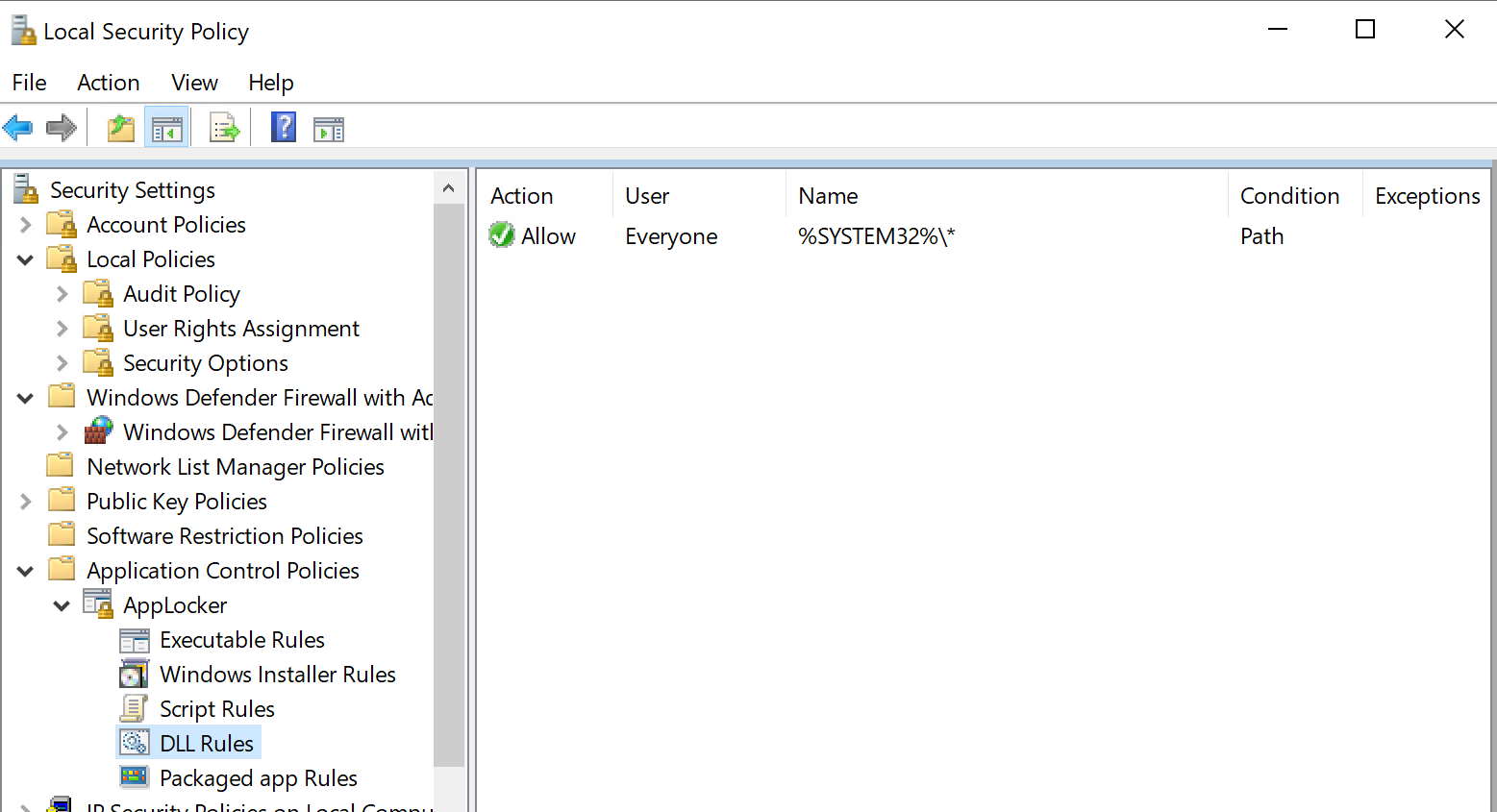Select Packaged app Rules in the tree

259,778
